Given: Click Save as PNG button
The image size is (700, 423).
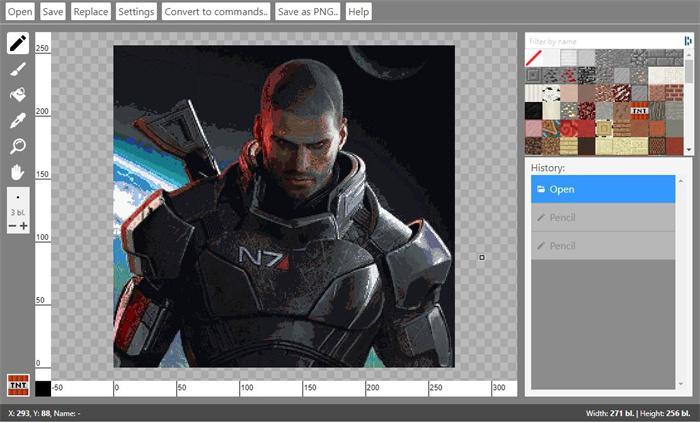Looking at the screenshot, I should (x=308, y=12).
